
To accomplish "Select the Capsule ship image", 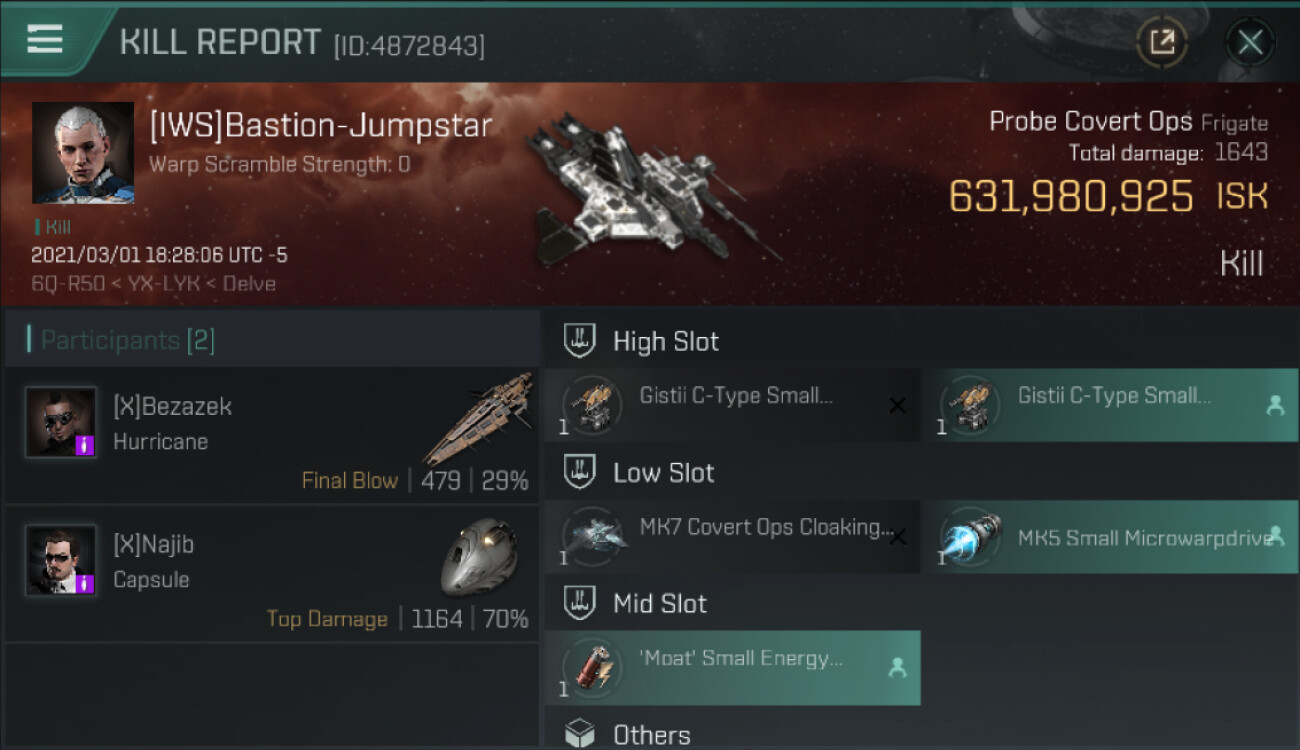I will (478, 557).
